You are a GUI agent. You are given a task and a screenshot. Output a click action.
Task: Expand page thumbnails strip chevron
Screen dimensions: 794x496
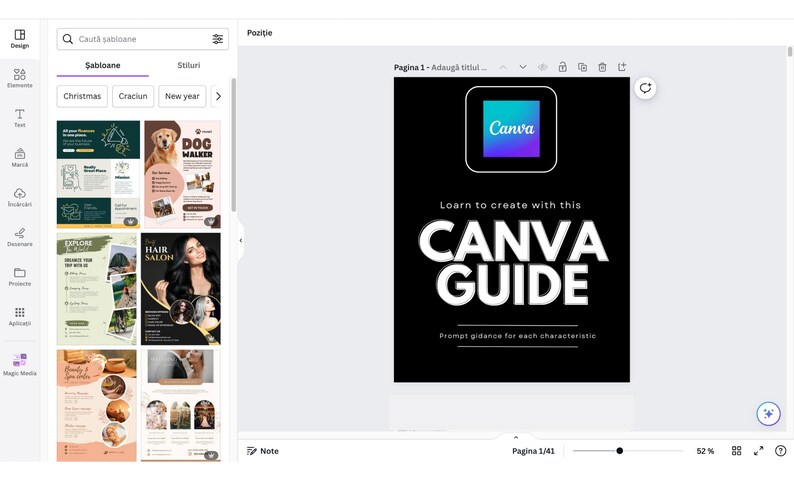(516, 437)
